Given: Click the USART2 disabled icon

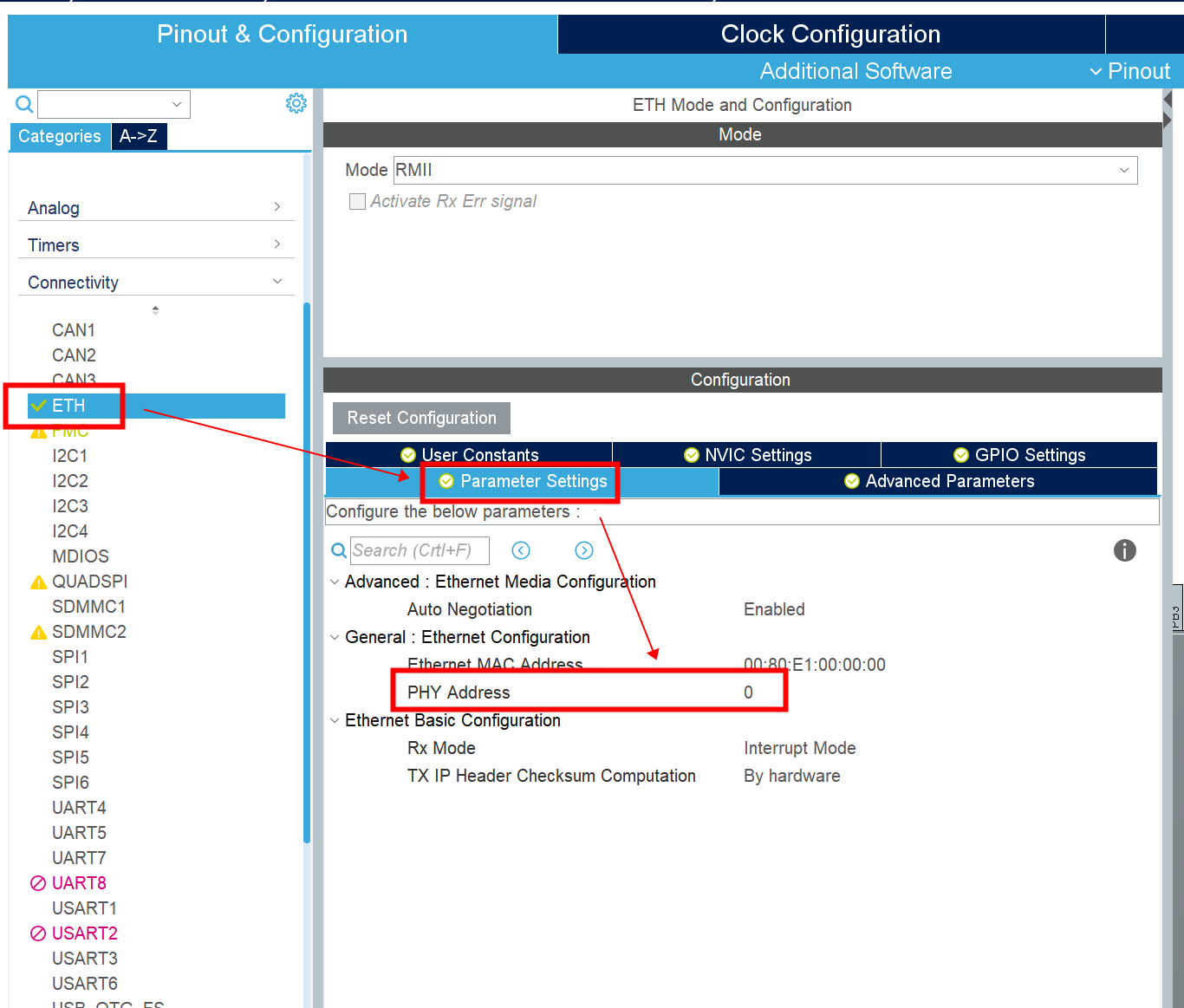Looking at the screenshot, I should (x=38, y=933).
